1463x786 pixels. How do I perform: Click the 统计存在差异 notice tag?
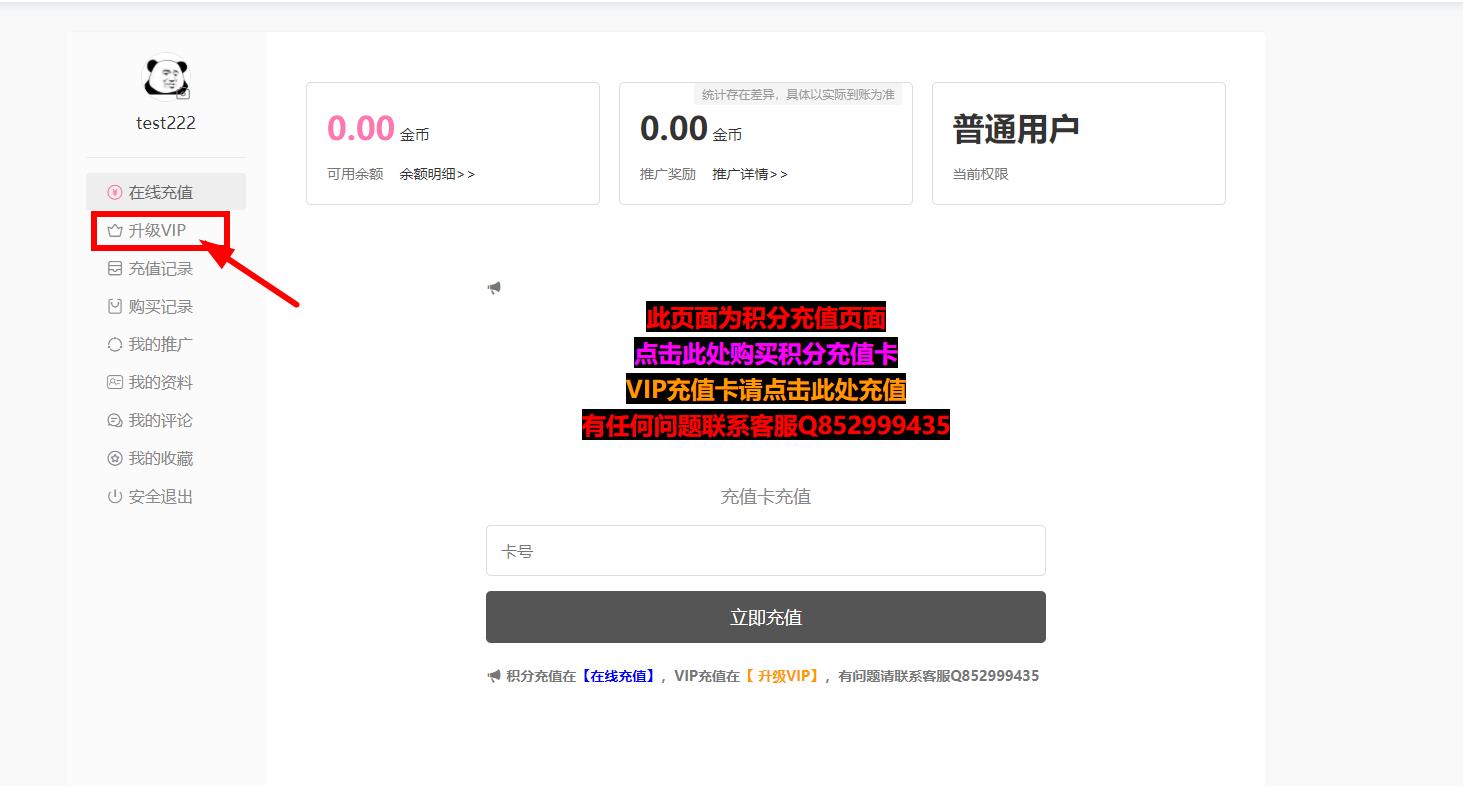798,94
